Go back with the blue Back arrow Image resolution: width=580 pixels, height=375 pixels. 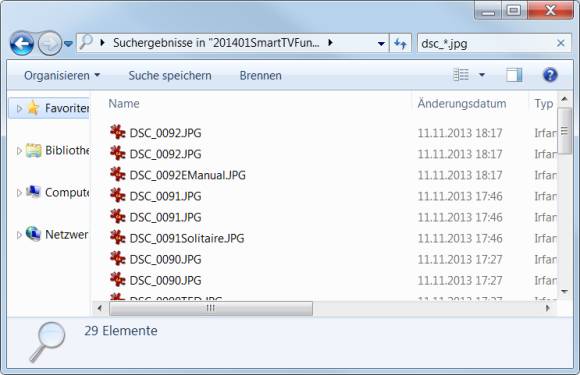pos(22,44)
